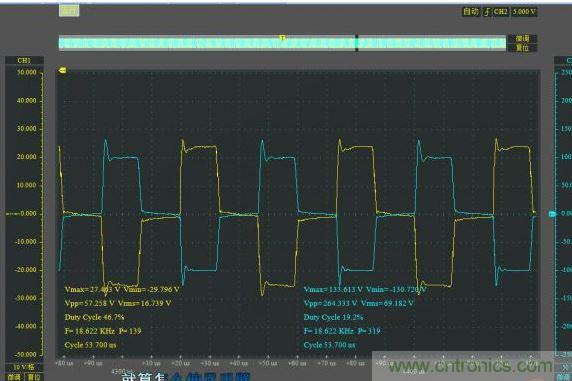Screen dimensions: 572x381
Task: Click 复位 reset button beside overview bar
Action: point(522,47)
